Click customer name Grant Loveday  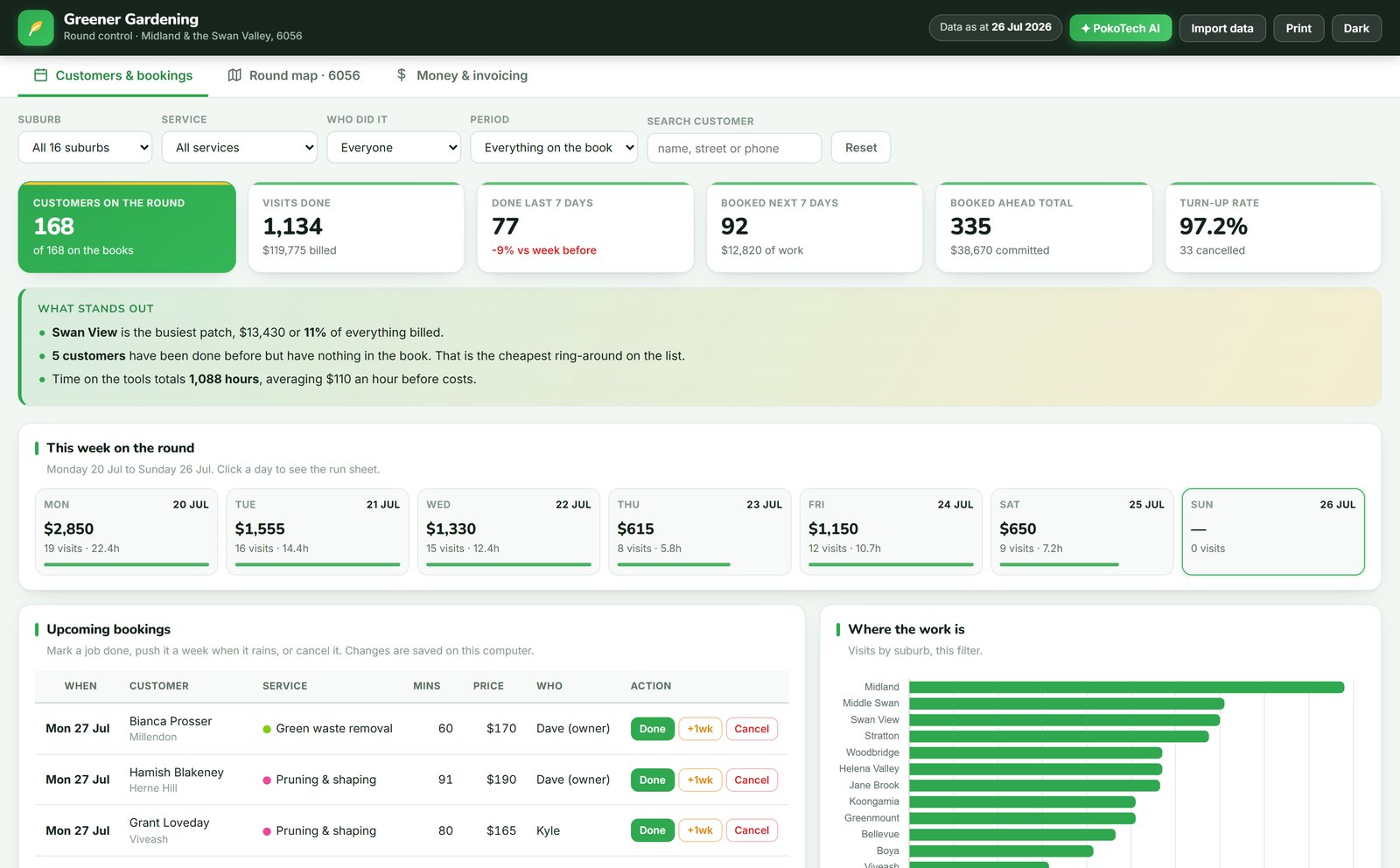[170, 823]
